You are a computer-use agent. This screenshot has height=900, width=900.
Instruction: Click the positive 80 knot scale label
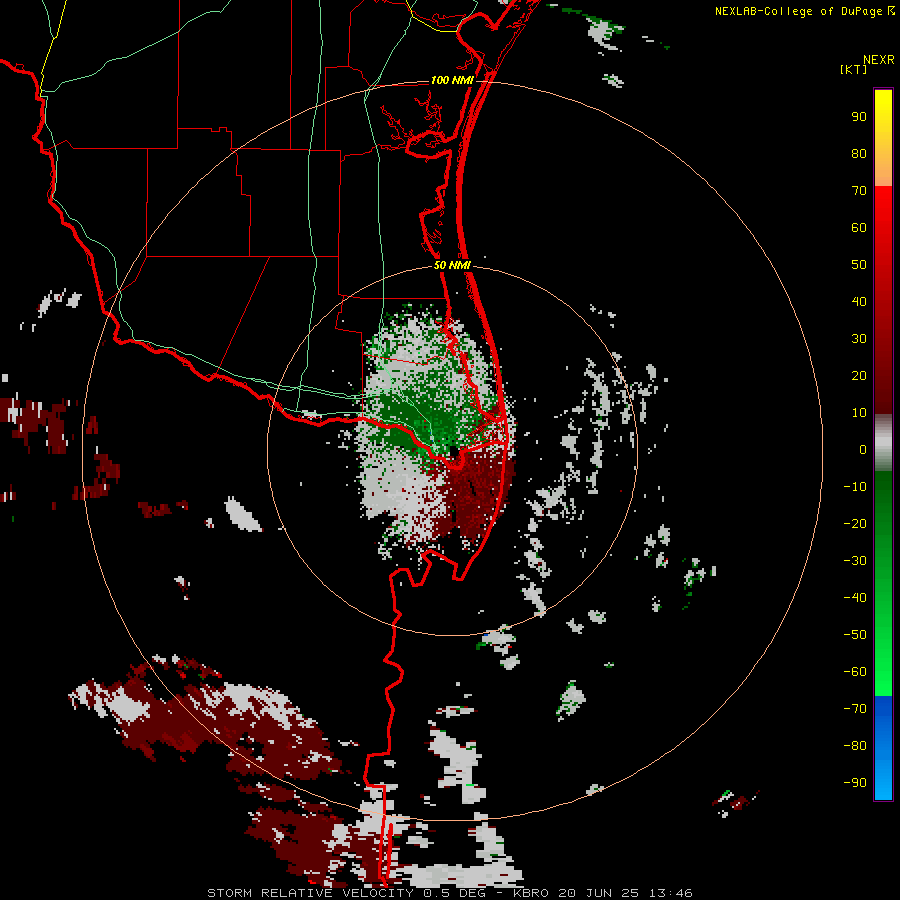tap(859, 153)
